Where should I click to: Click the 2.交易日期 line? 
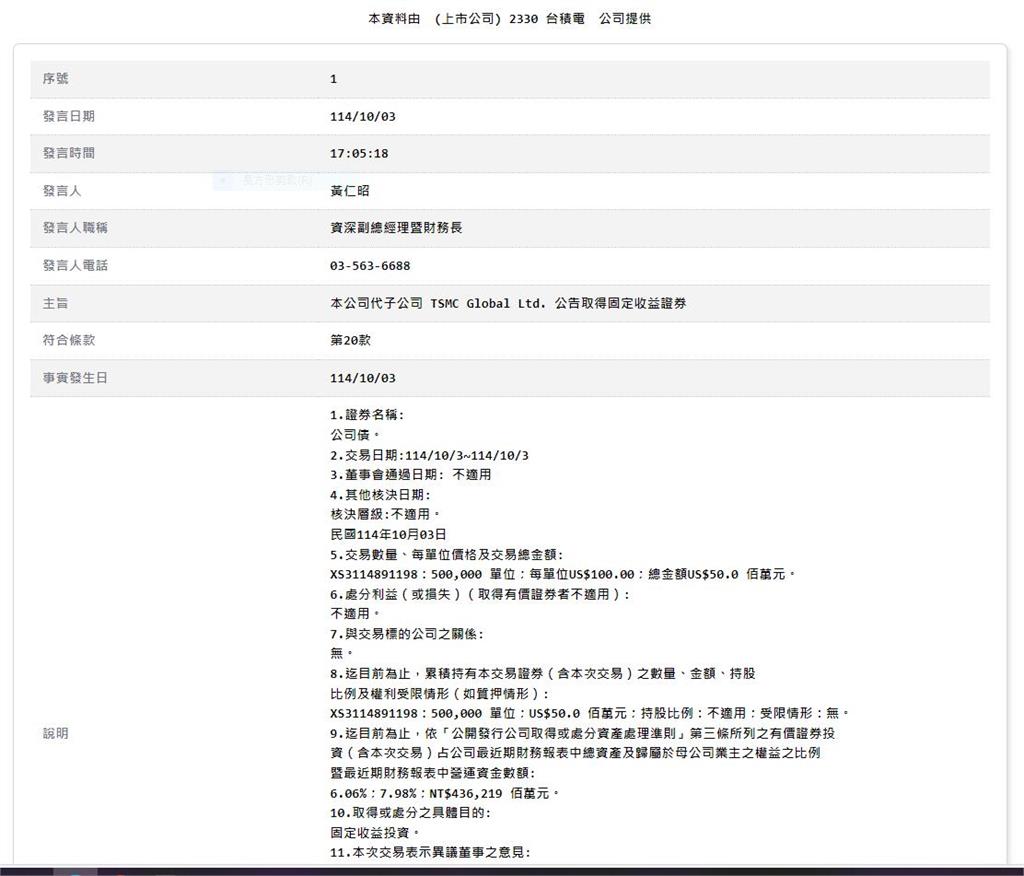tap(429, 455)
